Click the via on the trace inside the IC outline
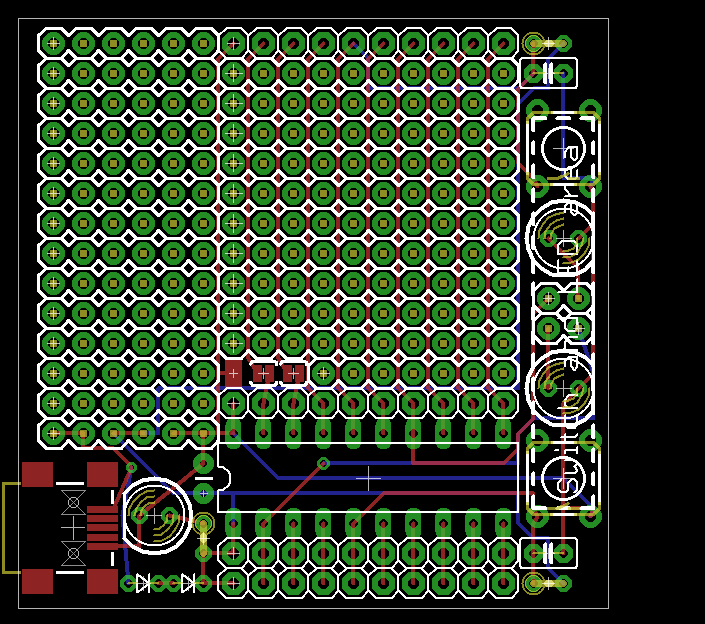Viewport: 705px width, 624px height. (323, 463)
